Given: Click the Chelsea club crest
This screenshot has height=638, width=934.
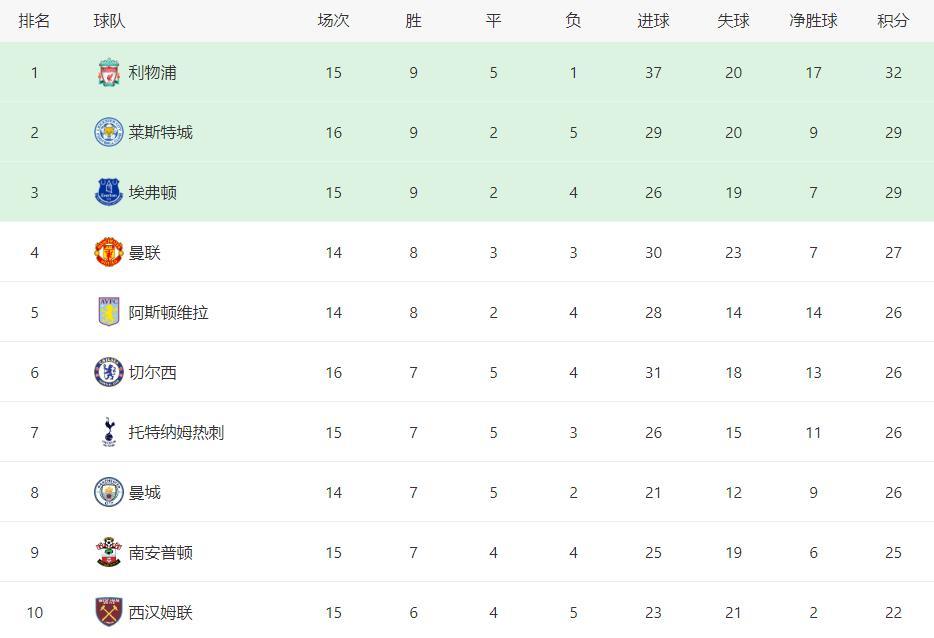Looking at the screenshot, I should tap(109, 372).
